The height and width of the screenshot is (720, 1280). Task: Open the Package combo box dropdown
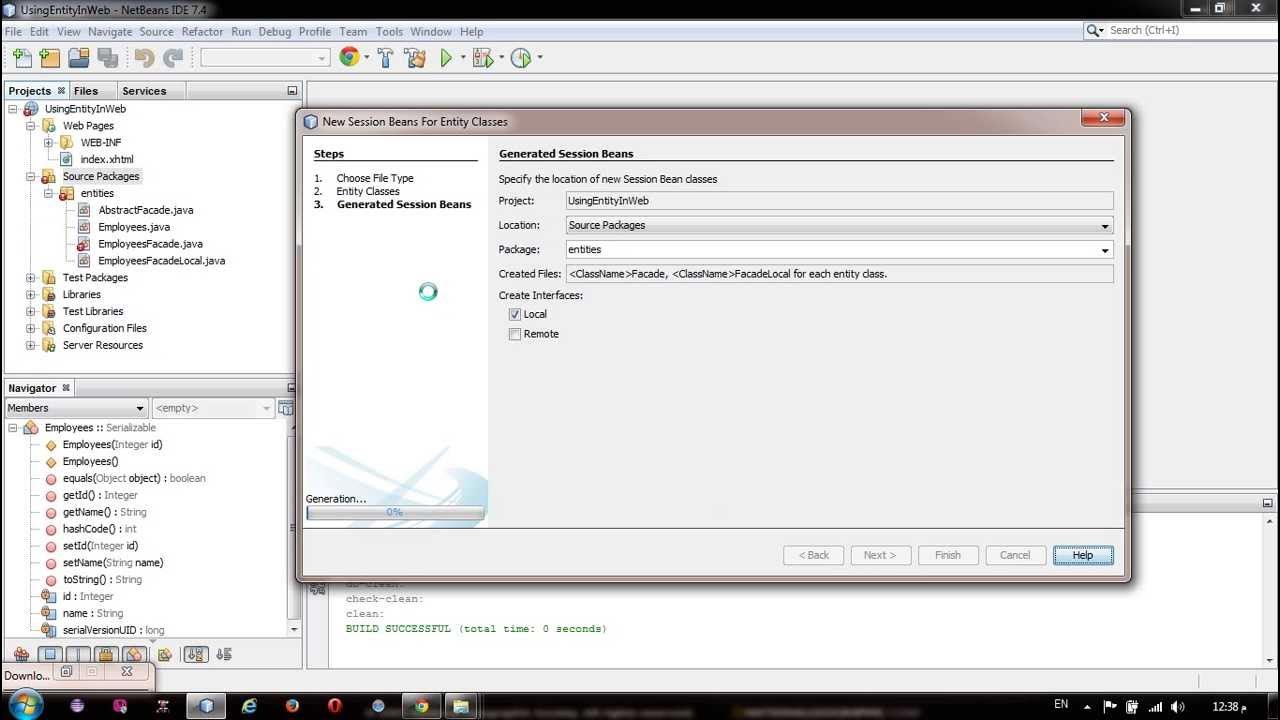coord(1104,250)
